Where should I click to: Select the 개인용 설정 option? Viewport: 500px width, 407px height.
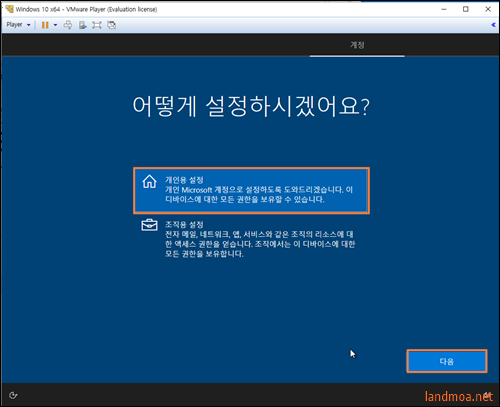click(x=251, y=191)
